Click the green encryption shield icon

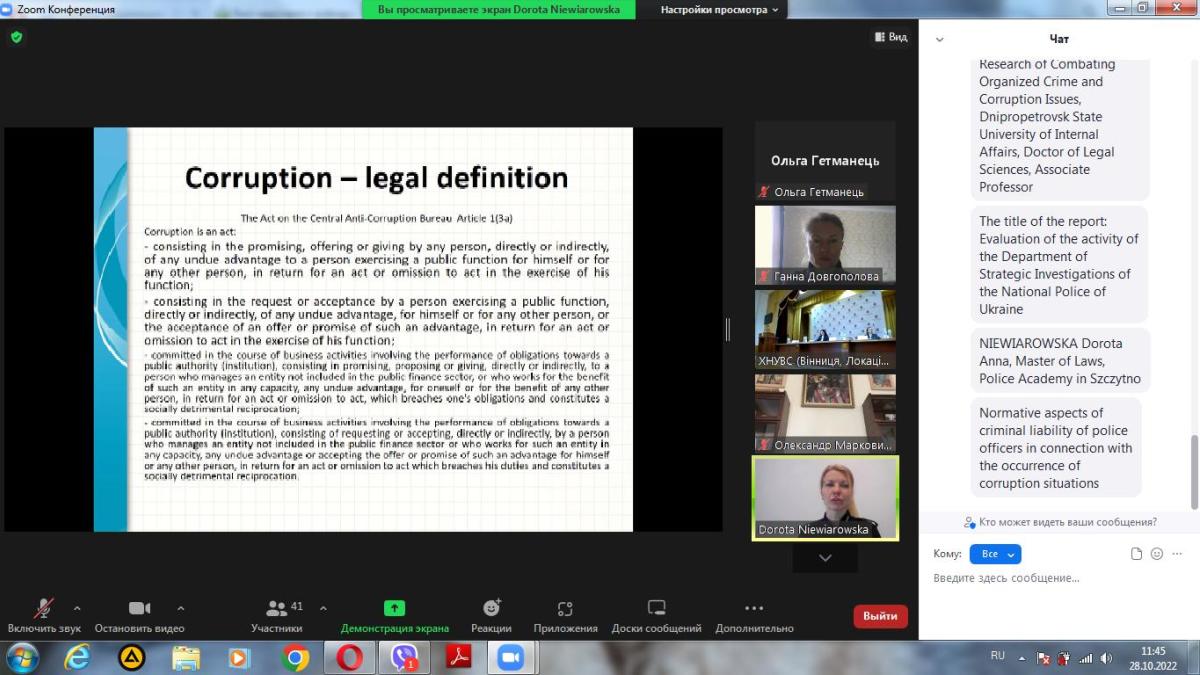coord(16,37)
